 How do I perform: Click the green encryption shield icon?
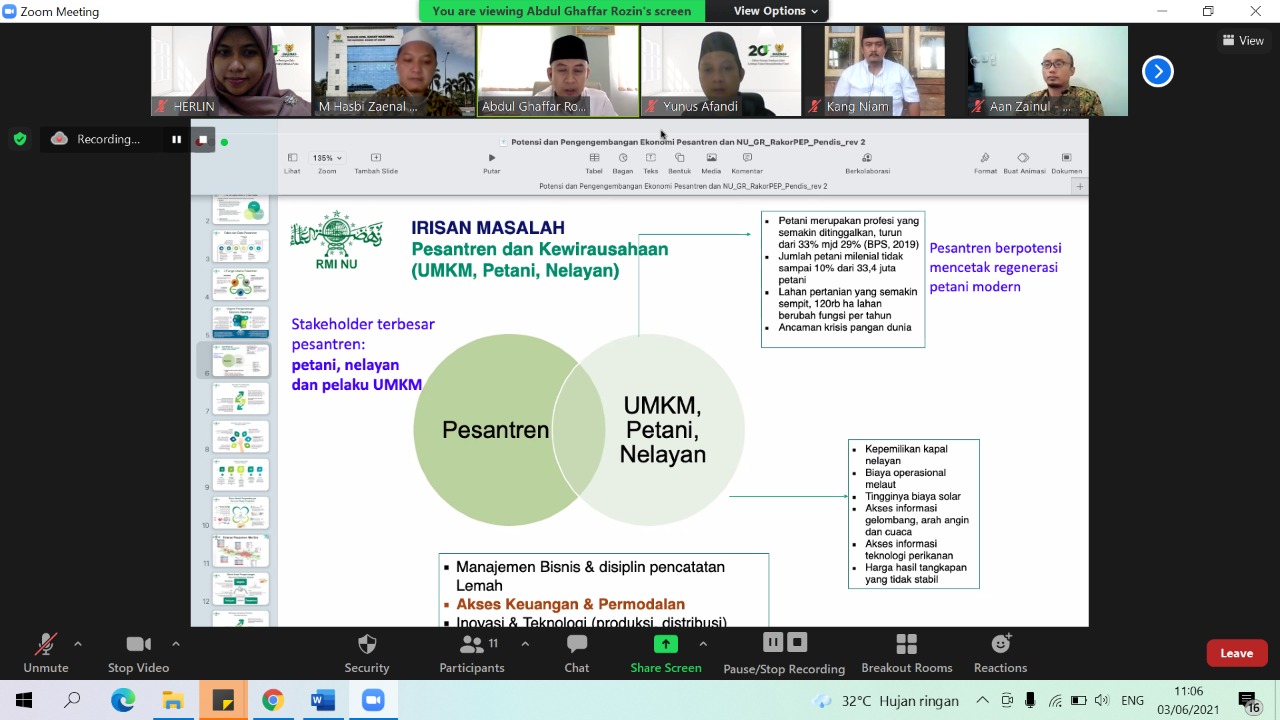click(20, 139)
